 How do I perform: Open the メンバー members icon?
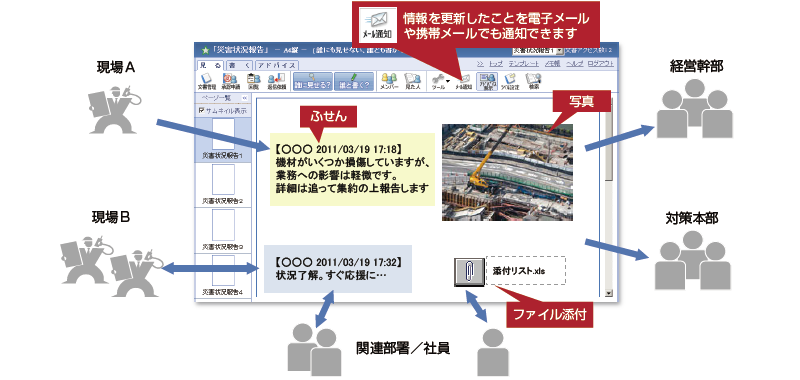click(389, 81)
